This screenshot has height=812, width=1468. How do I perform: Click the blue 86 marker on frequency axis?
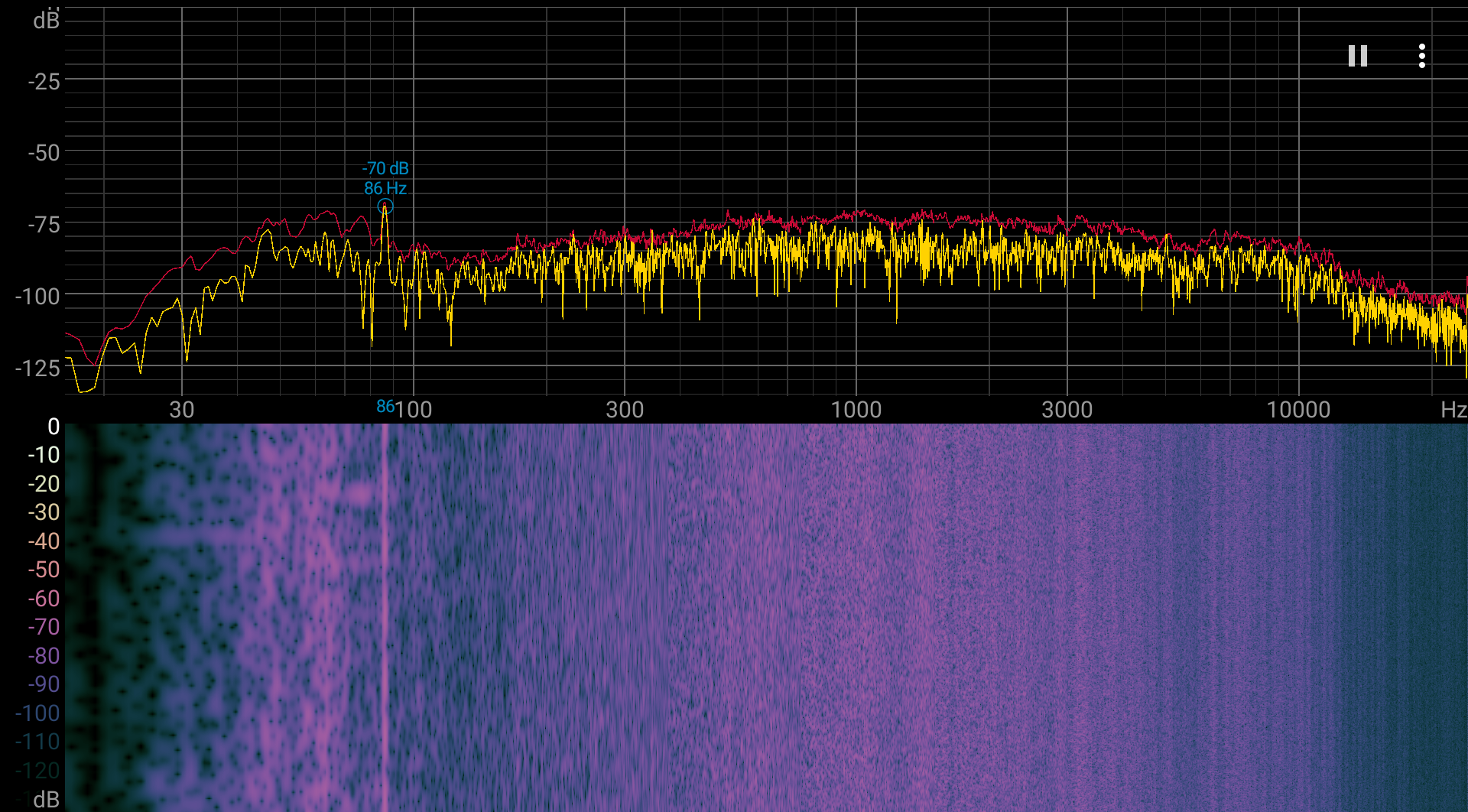tap(385, 408)
